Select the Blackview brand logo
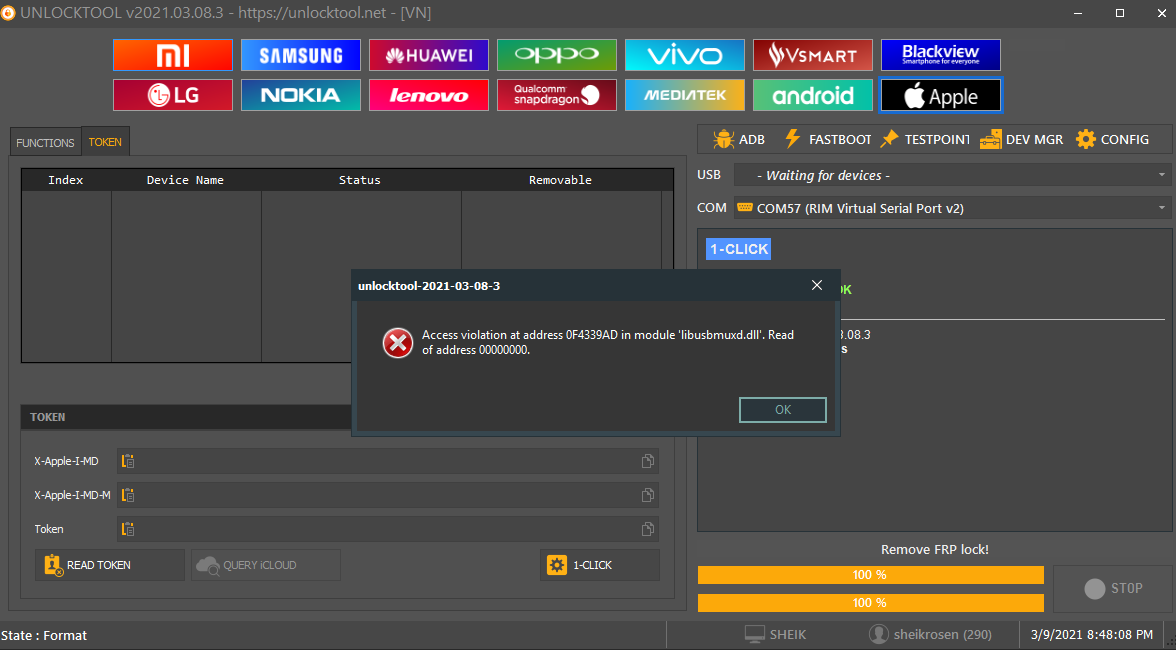This screenshot has height=650, width=1176. (x=940, y=55)
